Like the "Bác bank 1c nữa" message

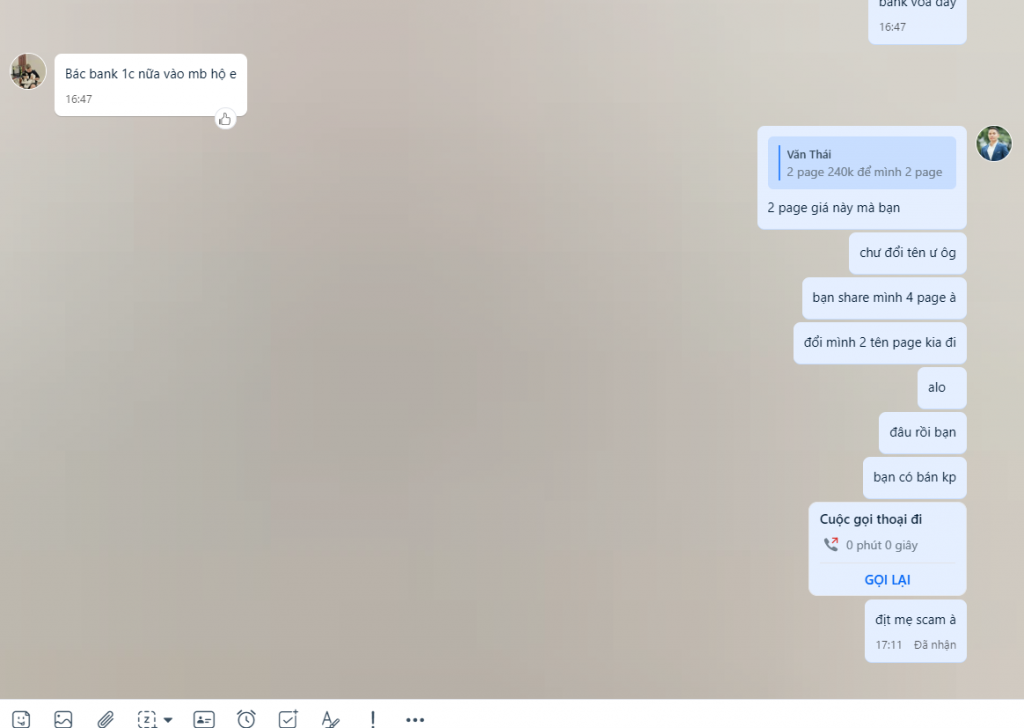pos(225,119)
